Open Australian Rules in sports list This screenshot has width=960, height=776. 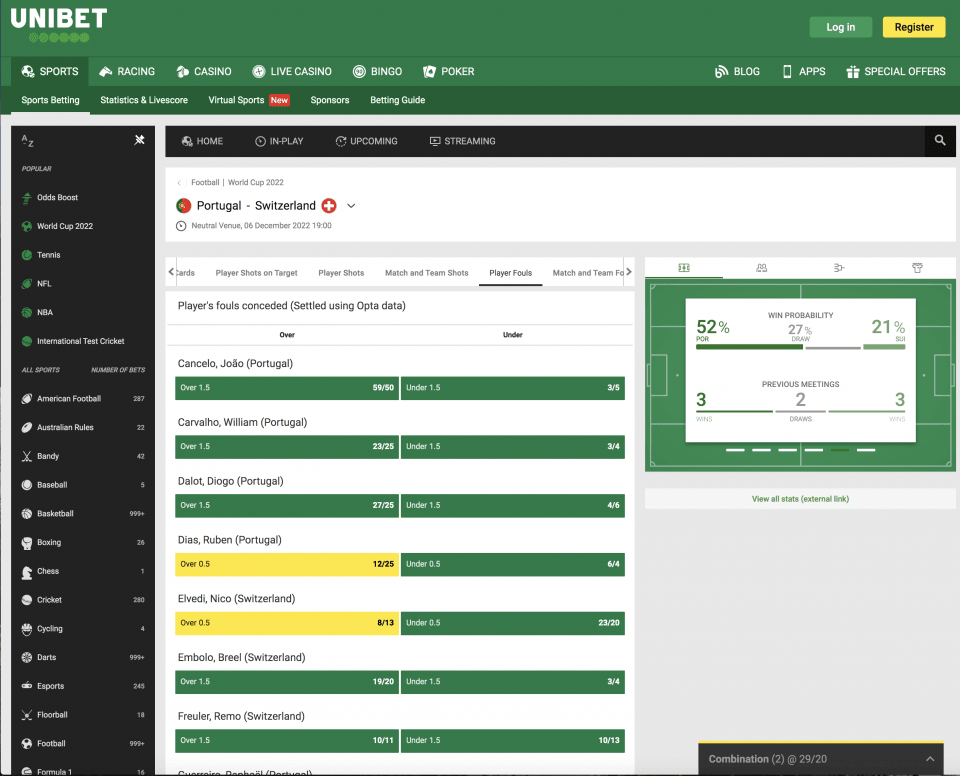tap(65, 428)
